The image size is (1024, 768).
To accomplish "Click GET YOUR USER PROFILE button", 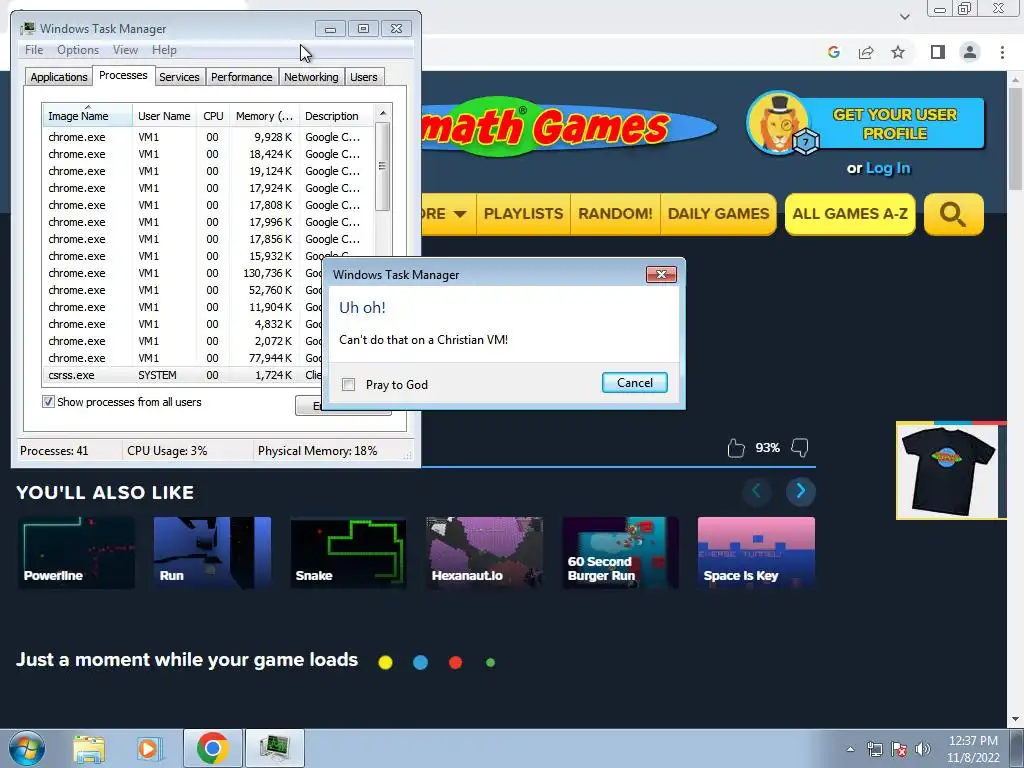I will click(895, 124).
